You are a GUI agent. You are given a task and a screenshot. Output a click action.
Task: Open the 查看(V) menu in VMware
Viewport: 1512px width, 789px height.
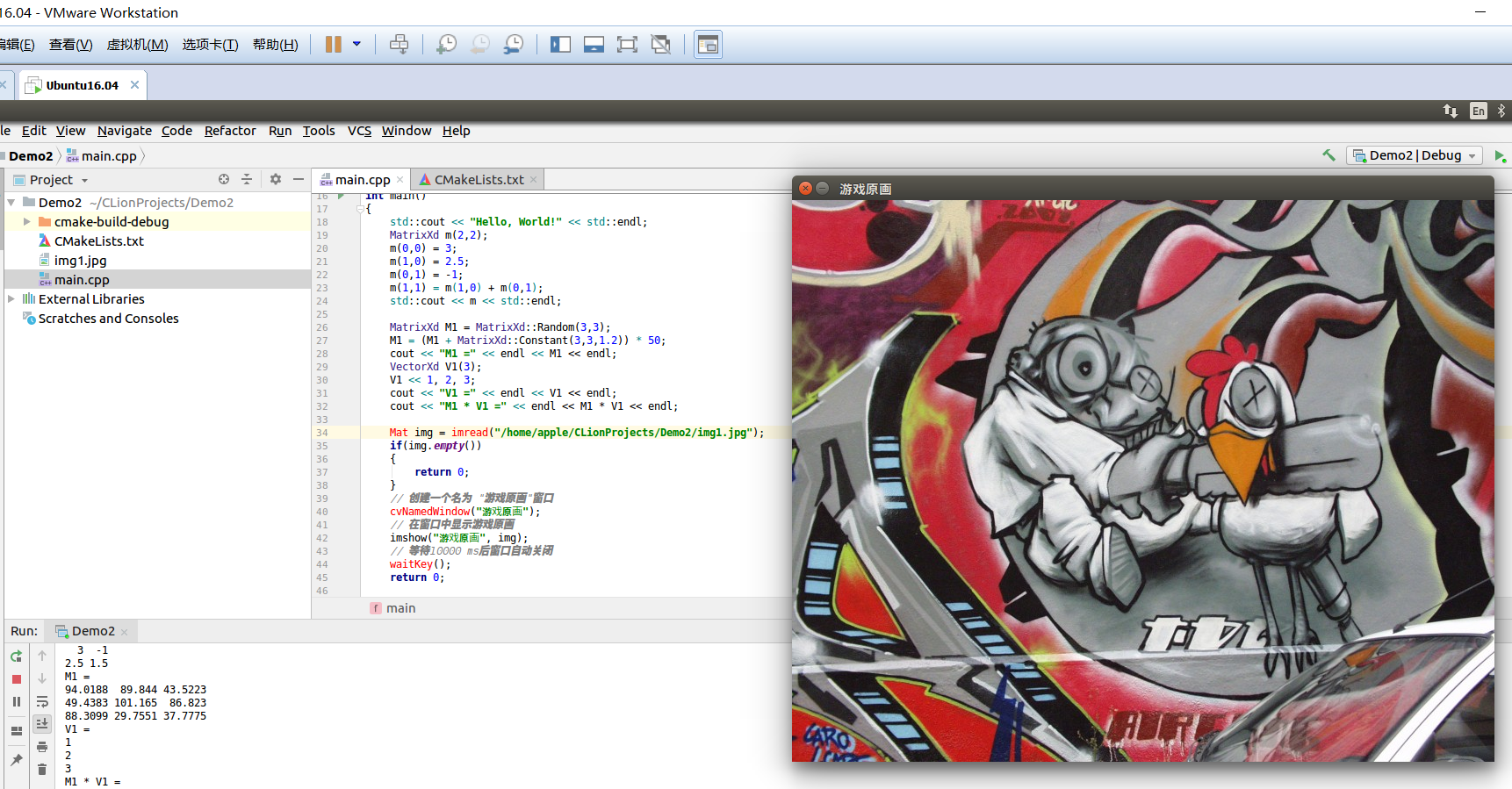coord(70,45)
